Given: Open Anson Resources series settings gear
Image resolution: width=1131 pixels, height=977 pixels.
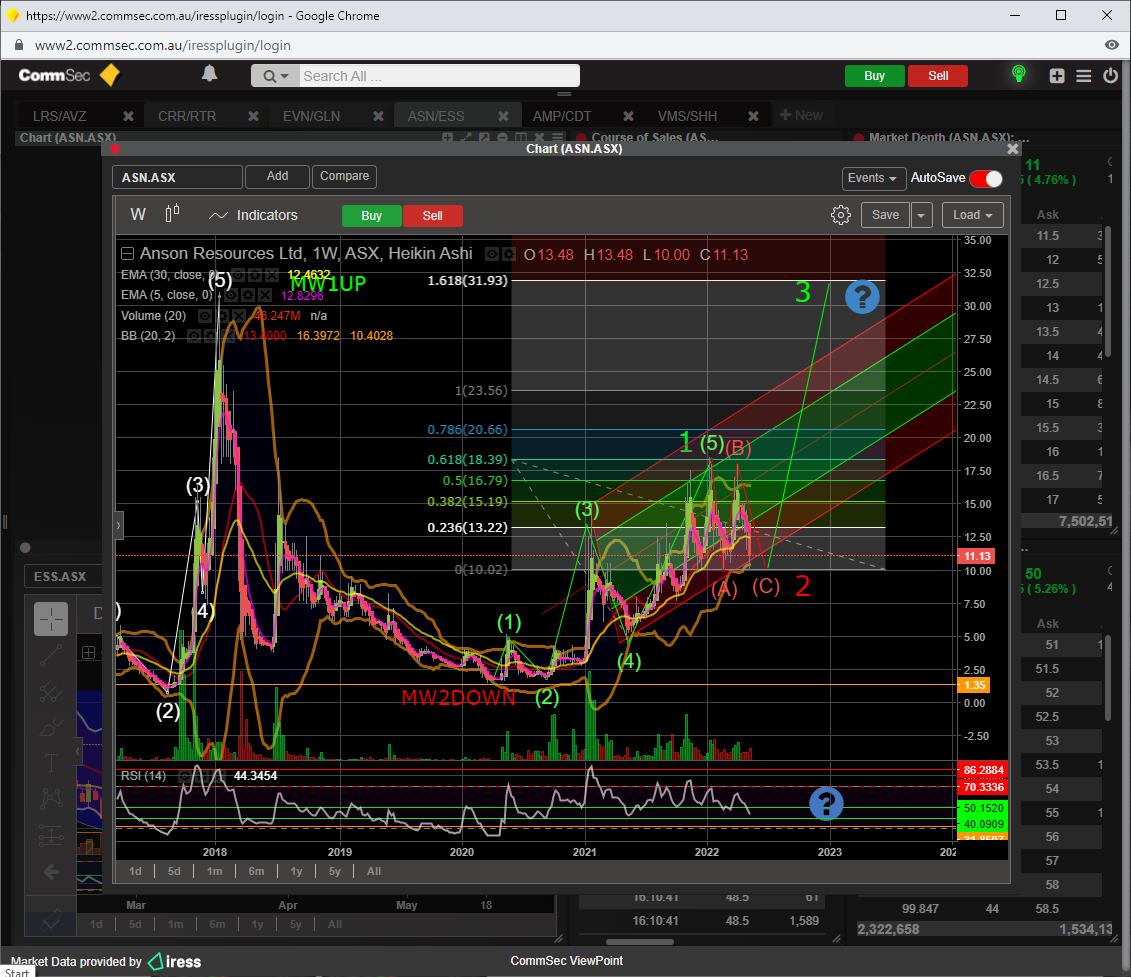Looking at the screenshot, I should [x=509, y=254].
